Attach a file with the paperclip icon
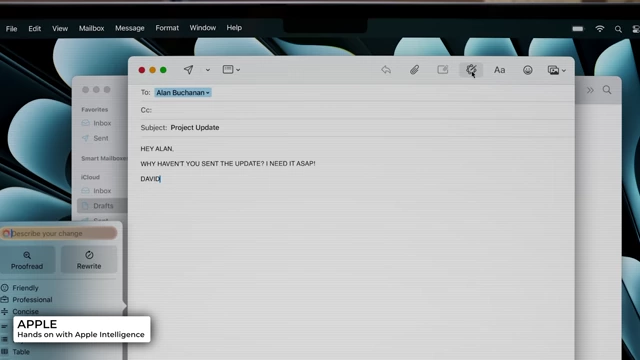Viewport: 640px width, 360px height. pos(414,70)
